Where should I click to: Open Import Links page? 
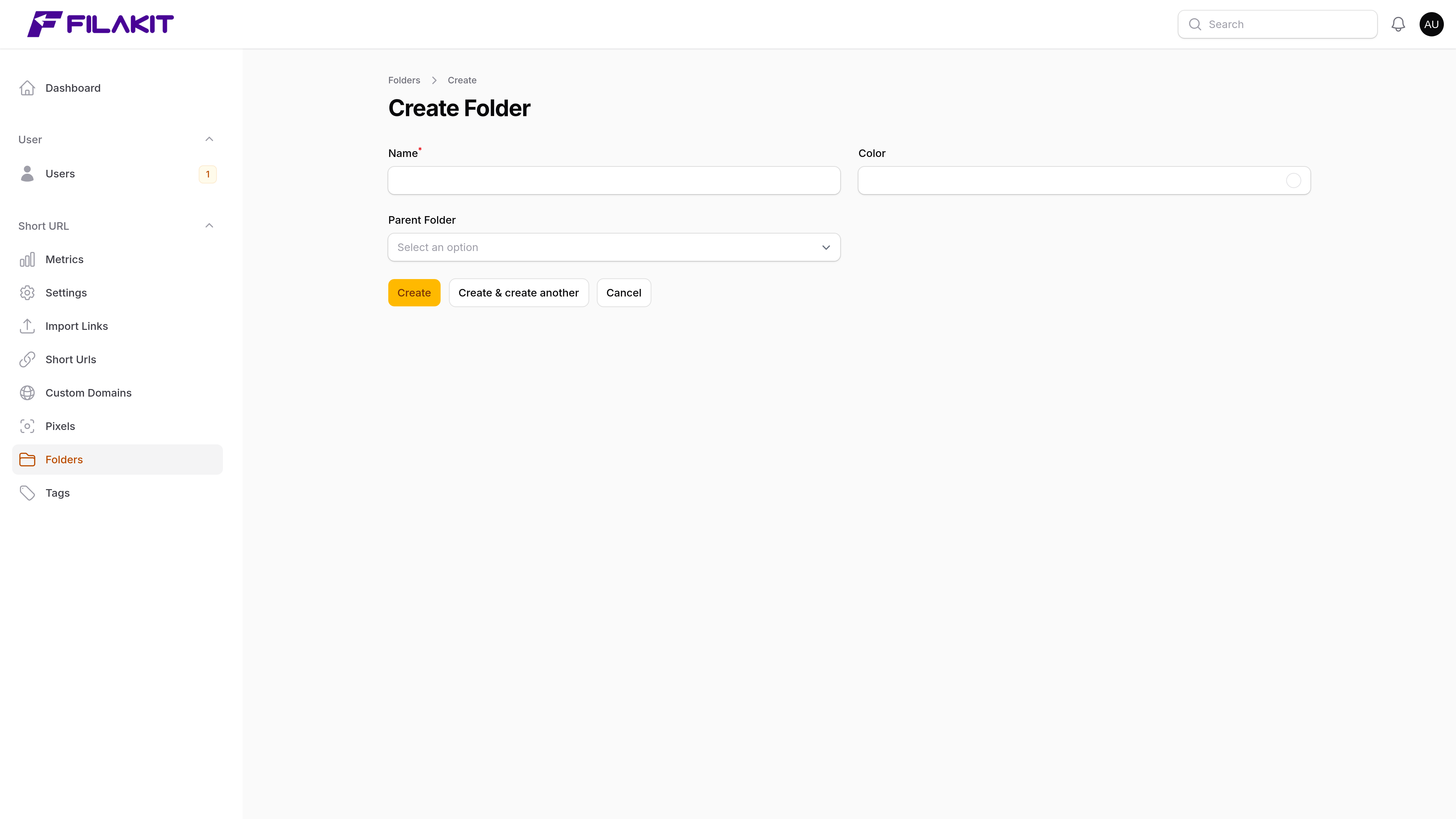118,326
